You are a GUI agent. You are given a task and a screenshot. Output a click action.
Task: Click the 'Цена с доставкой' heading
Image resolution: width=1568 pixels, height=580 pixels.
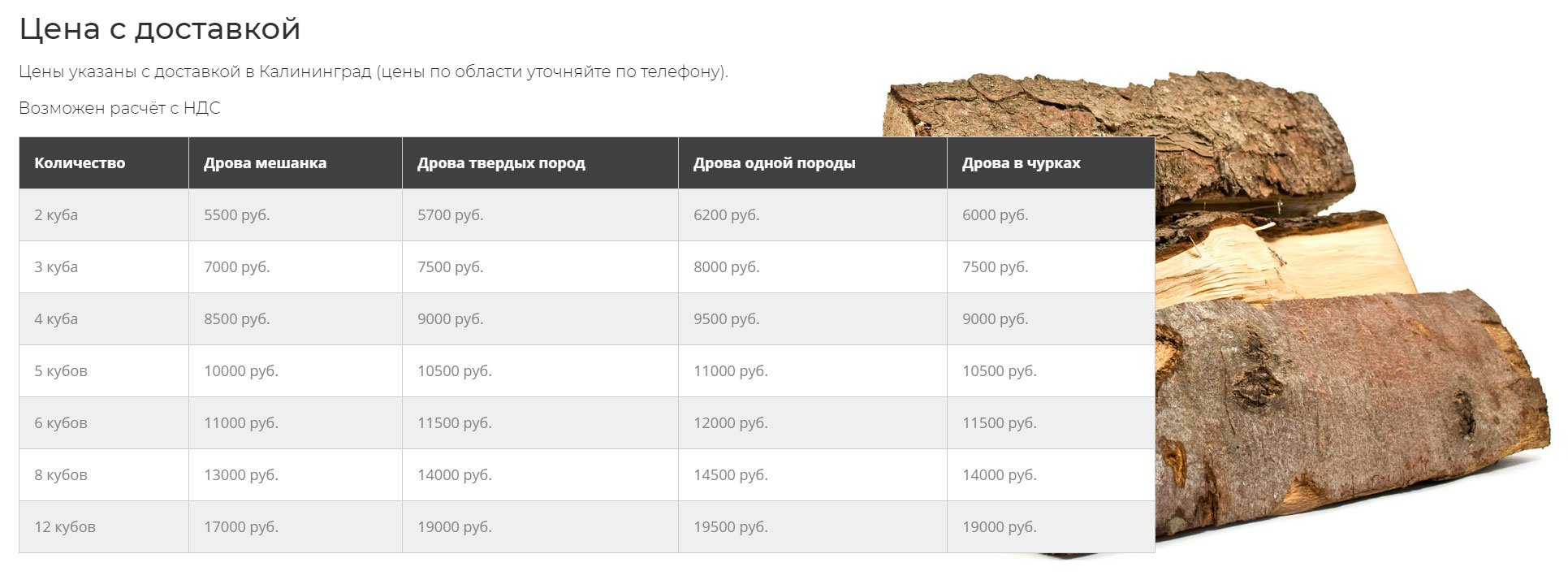tap(160, 29)
